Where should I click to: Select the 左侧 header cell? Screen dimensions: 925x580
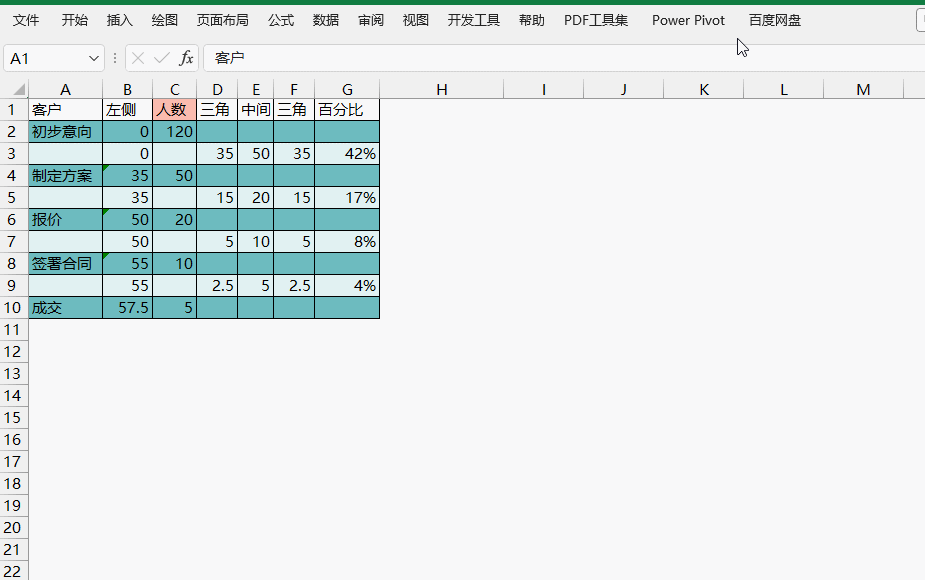127,110
